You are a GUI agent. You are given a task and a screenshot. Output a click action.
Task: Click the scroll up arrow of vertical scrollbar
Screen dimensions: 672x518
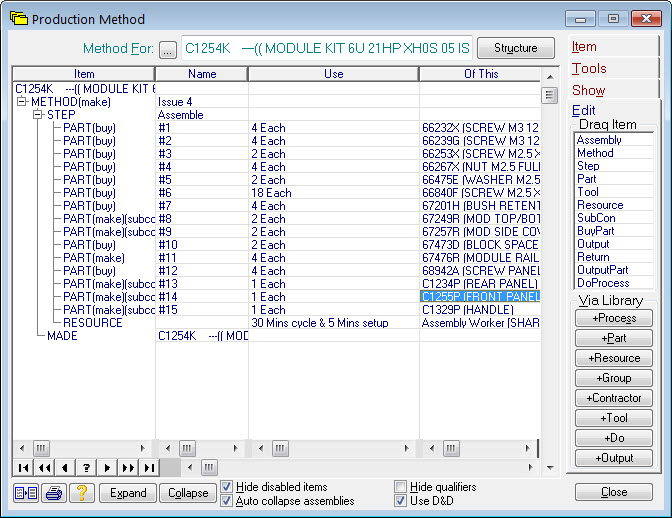(550, 77)
